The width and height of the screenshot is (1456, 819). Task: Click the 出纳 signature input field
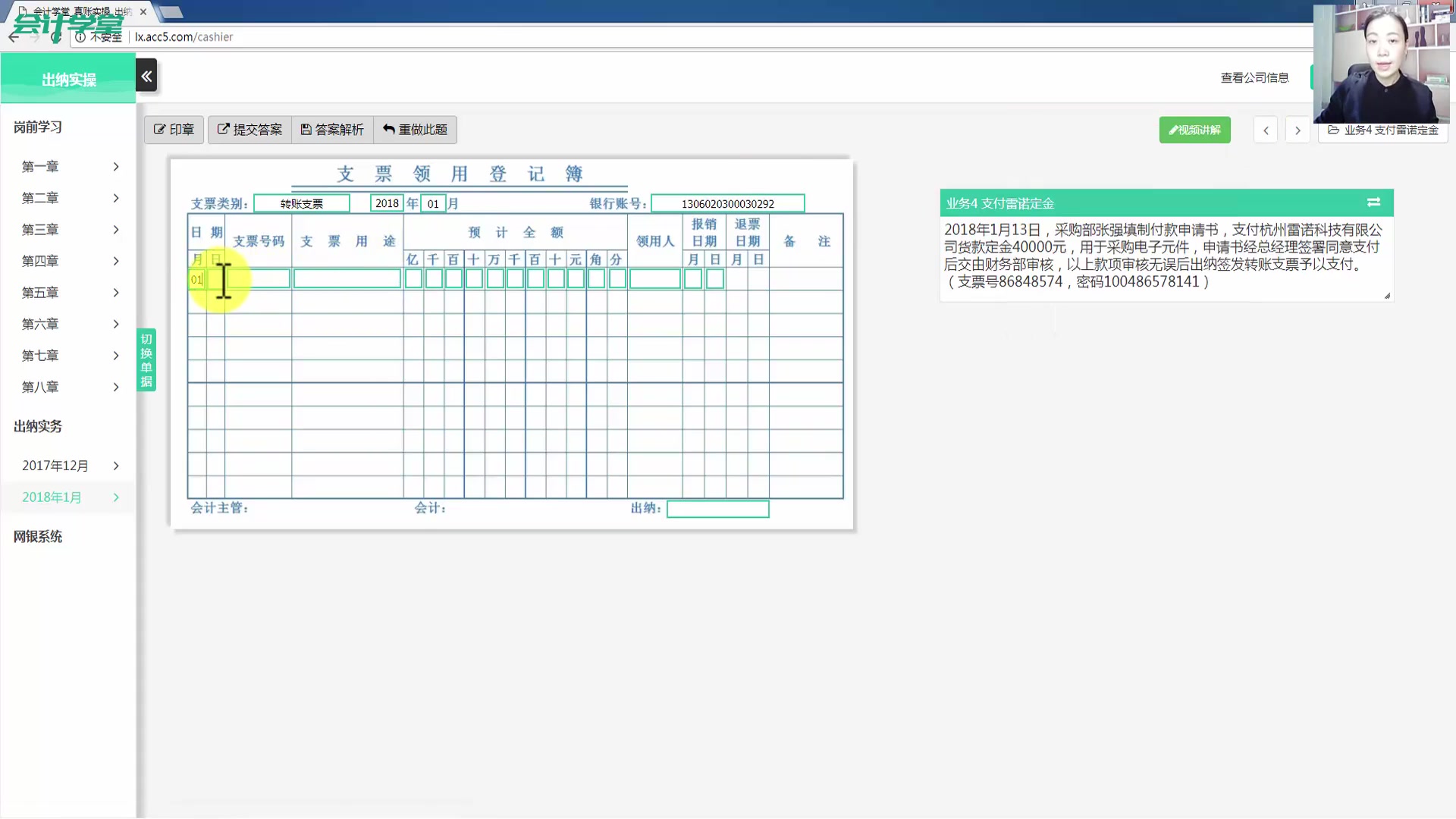(717, 509)
